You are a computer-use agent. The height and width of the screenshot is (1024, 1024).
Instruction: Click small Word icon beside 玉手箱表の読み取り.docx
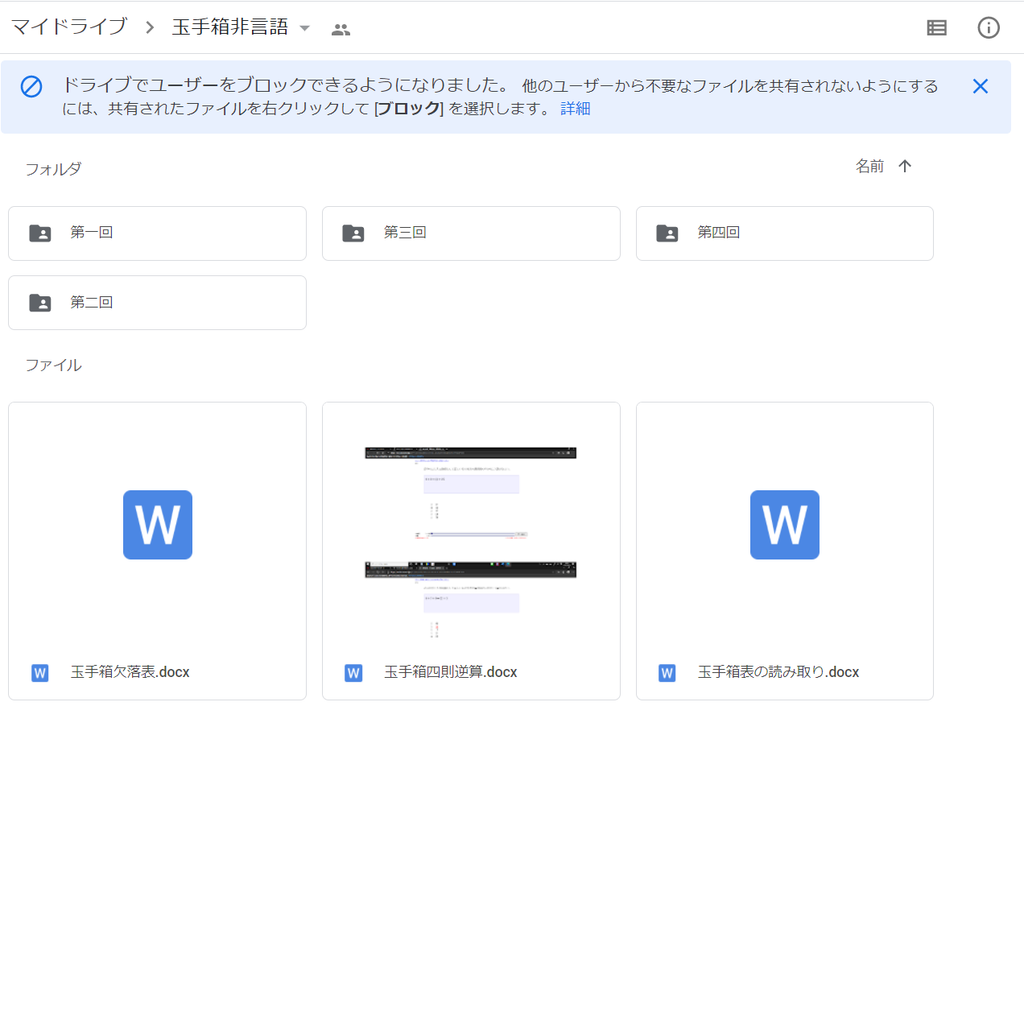click(x=667, y=673)
